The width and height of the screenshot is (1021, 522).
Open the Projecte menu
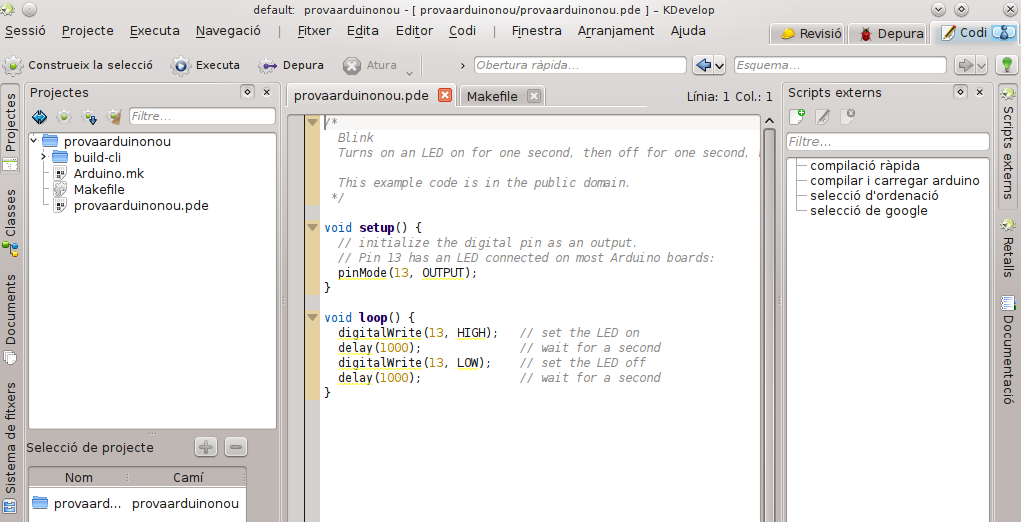point(88,31)
